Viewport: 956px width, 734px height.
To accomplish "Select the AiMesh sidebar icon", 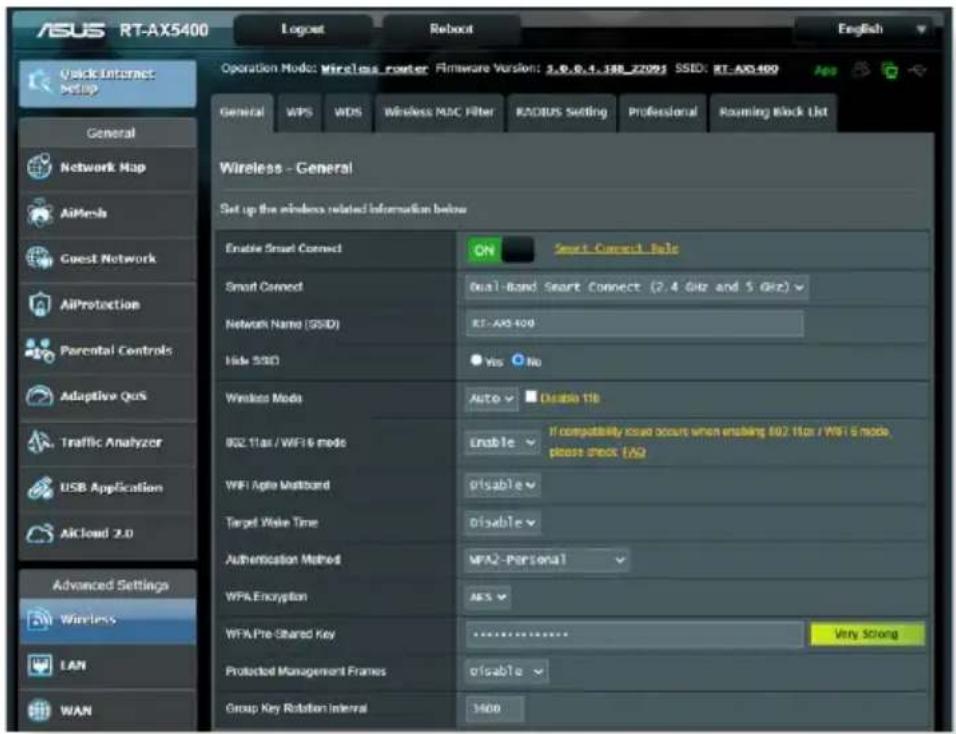I will [39, 213].
